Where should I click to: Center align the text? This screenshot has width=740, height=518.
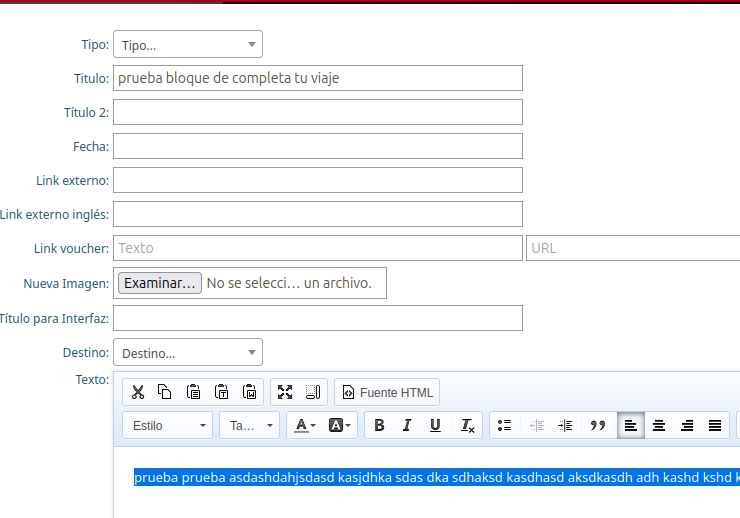click(x=659, y=426)
